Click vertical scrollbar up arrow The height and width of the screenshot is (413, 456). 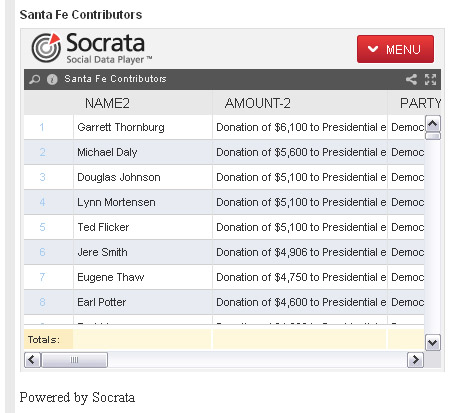tap(433, 124)
